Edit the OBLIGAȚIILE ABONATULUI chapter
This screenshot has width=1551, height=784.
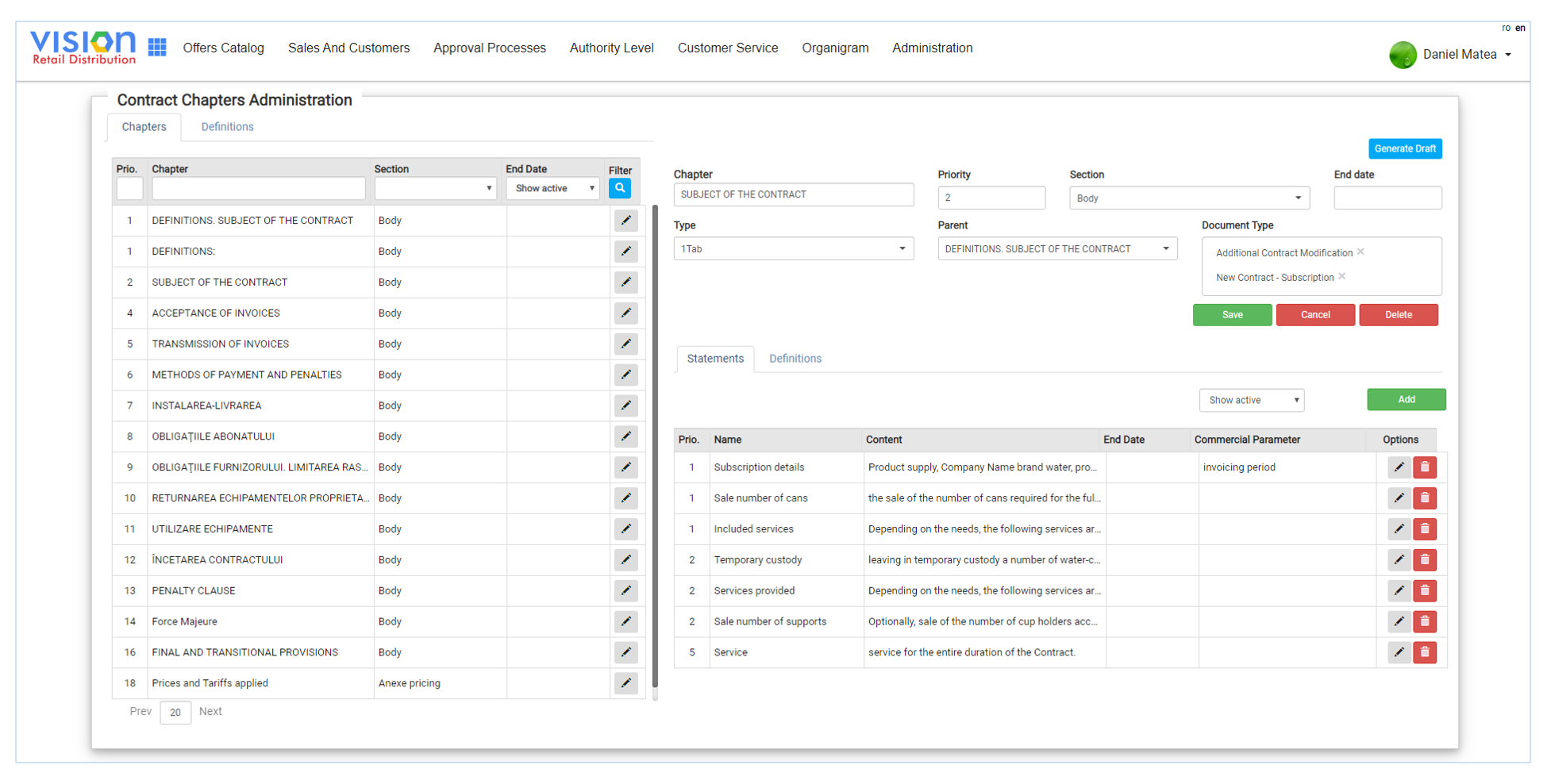[x=626, y=436]
